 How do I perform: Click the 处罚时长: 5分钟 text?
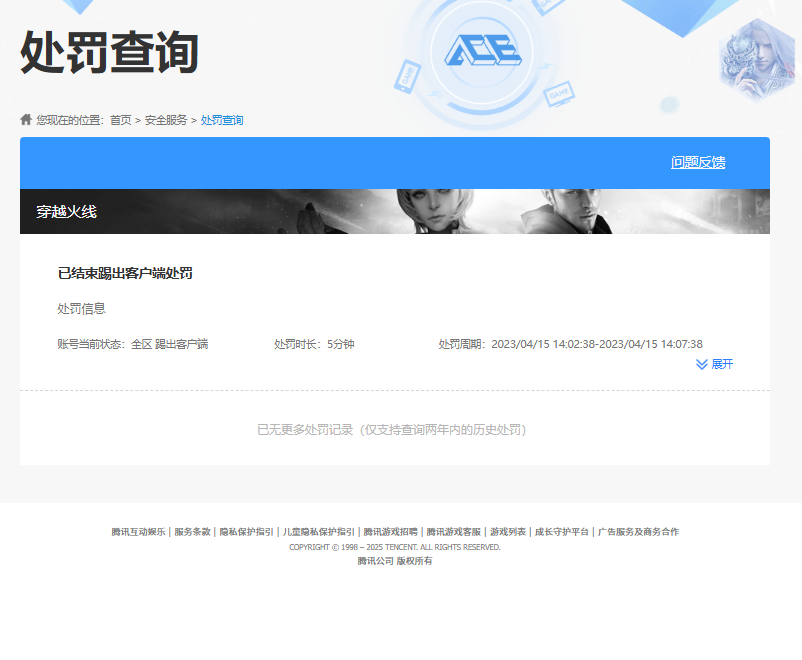click(x=314, y=344)
